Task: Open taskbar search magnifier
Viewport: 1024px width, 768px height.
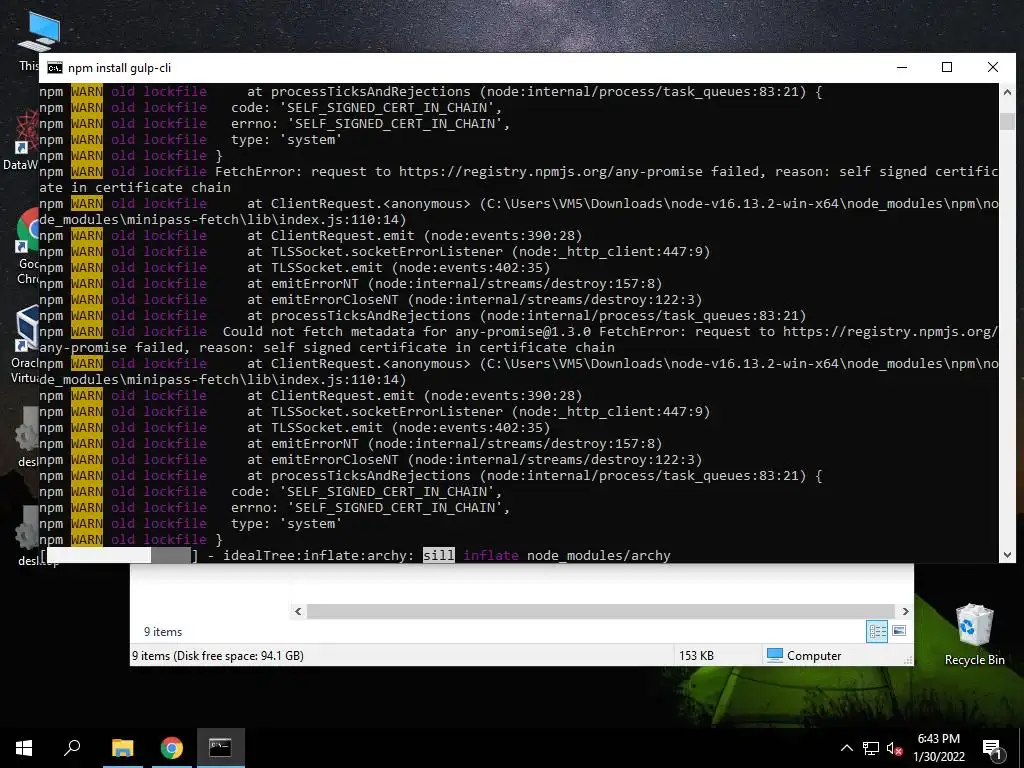Action: [x=72, y=748]
